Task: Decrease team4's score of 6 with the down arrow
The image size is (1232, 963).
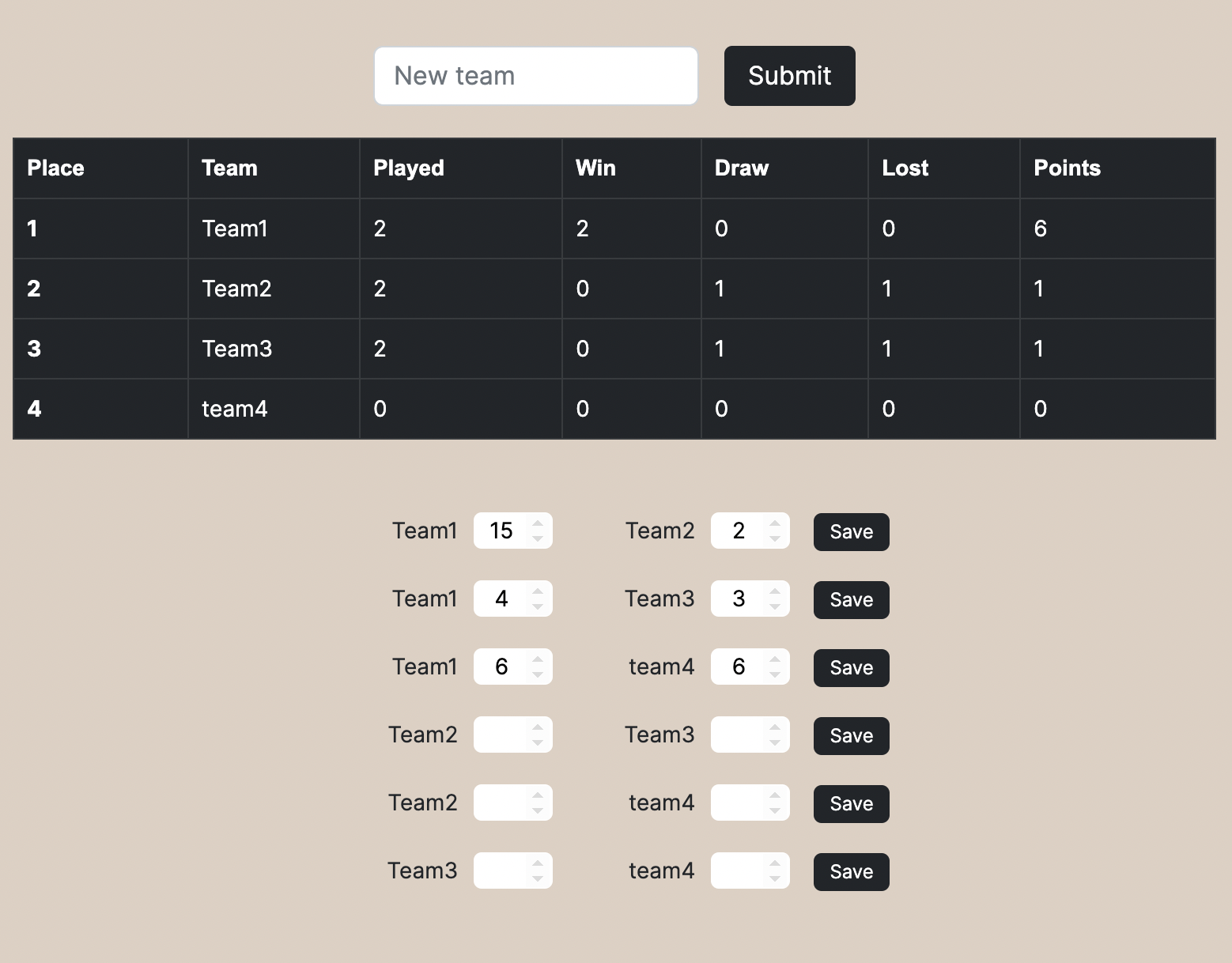Action: point(774,674)
